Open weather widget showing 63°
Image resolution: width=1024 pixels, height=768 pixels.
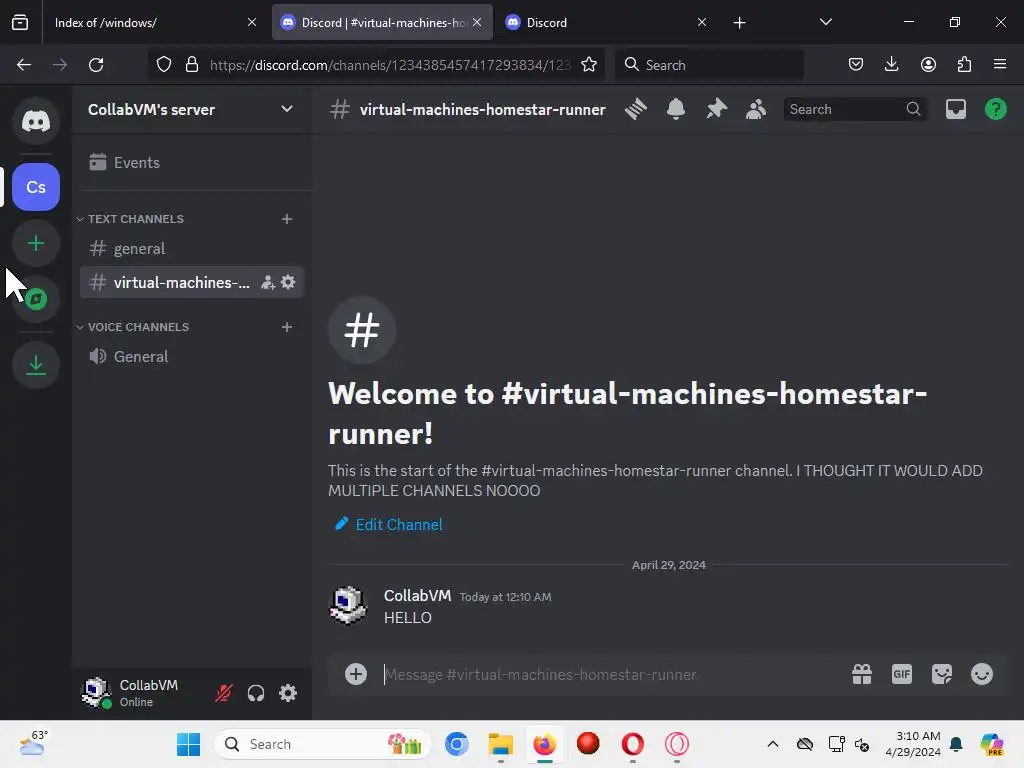click(34, 743)
